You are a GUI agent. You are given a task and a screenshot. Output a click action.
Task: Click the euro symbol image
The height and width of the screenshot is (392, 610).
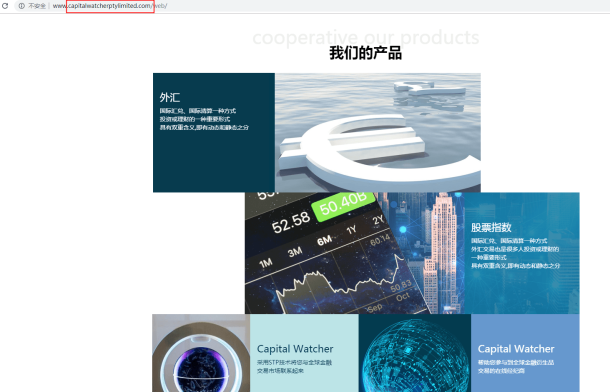[x=378, y=132]
